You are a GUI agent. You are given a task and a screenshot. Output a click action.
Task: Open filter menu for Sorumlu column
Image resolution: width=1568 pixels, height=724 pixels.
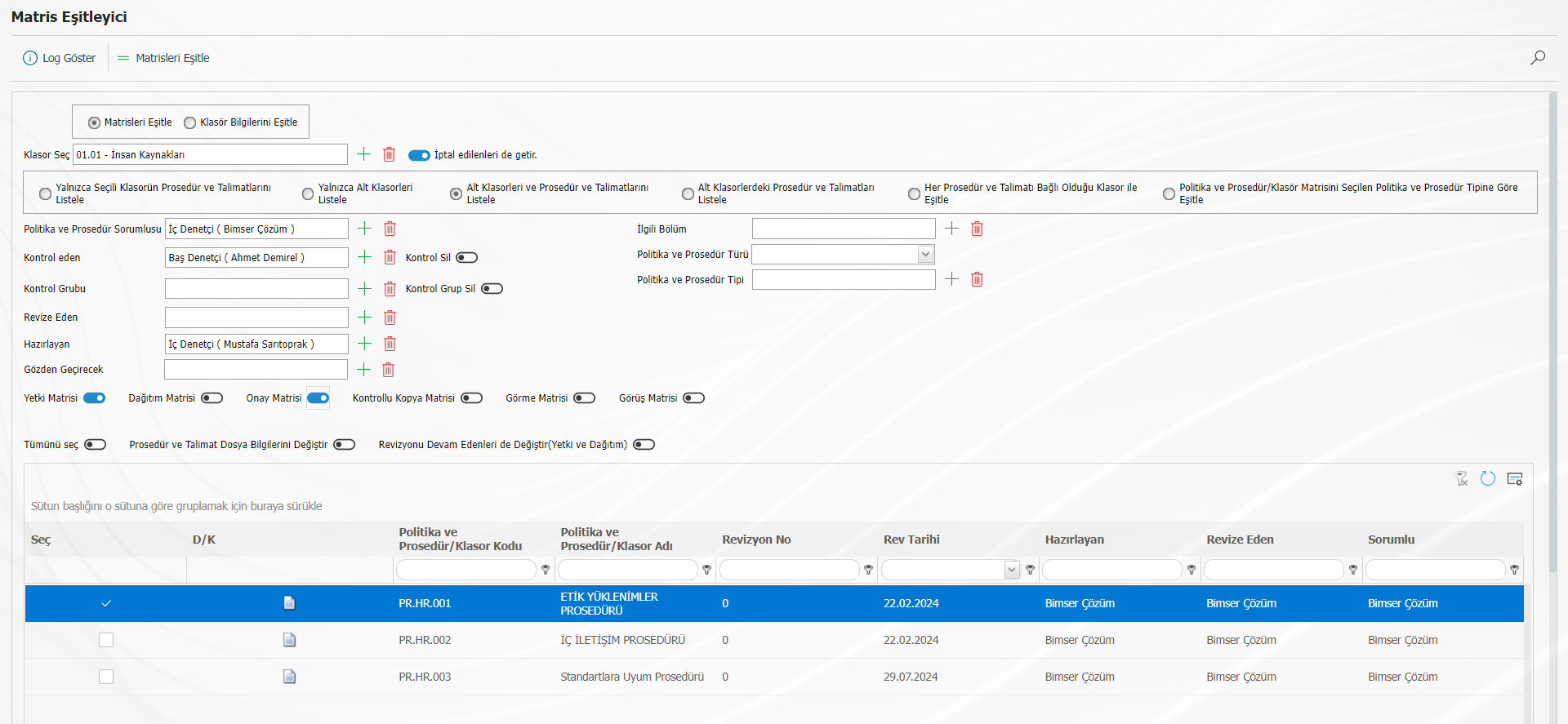[1515, 570]
